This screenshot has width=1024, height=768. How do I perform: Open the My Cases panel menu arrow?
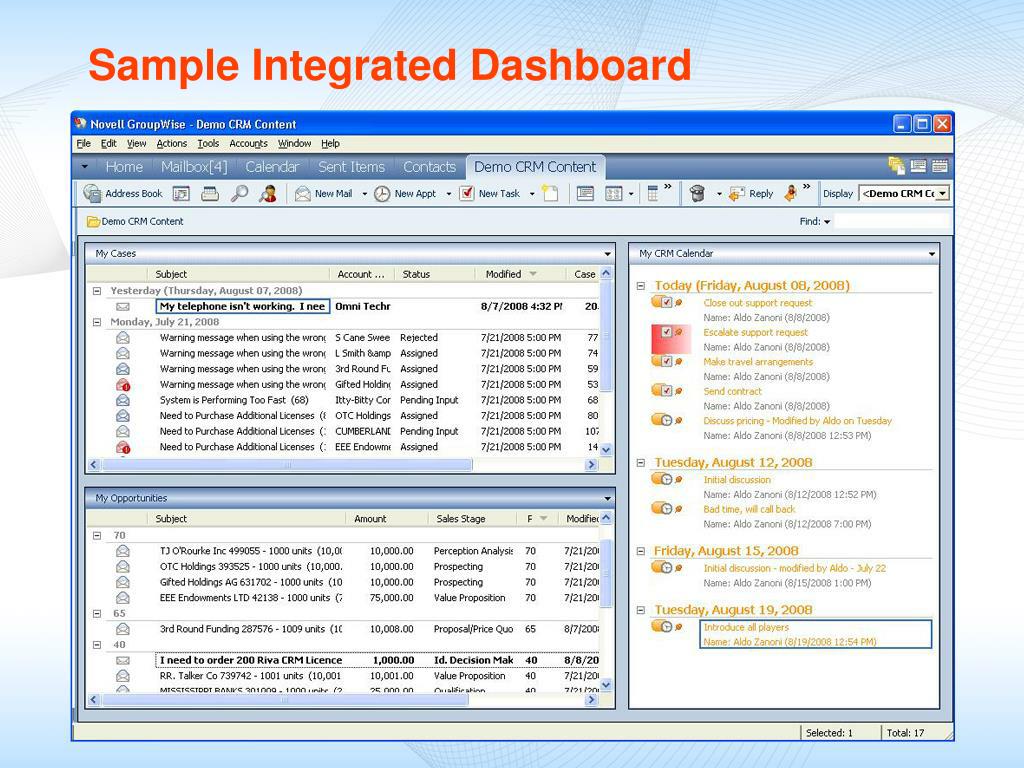607,253
